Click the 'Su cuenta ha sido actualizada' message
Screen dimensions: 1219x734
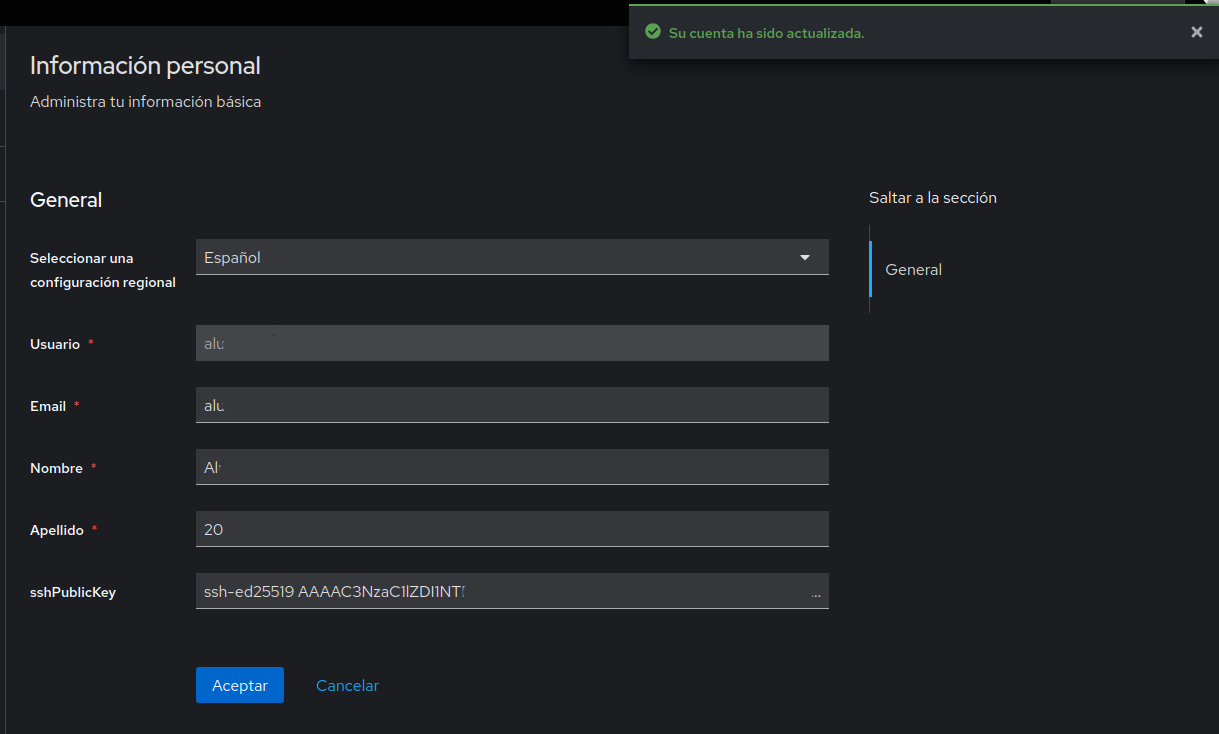[x=766, y=33]
